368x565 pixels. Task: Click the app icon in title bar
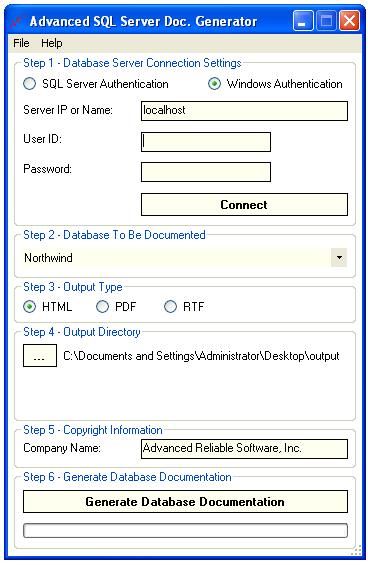pos(17,21)
